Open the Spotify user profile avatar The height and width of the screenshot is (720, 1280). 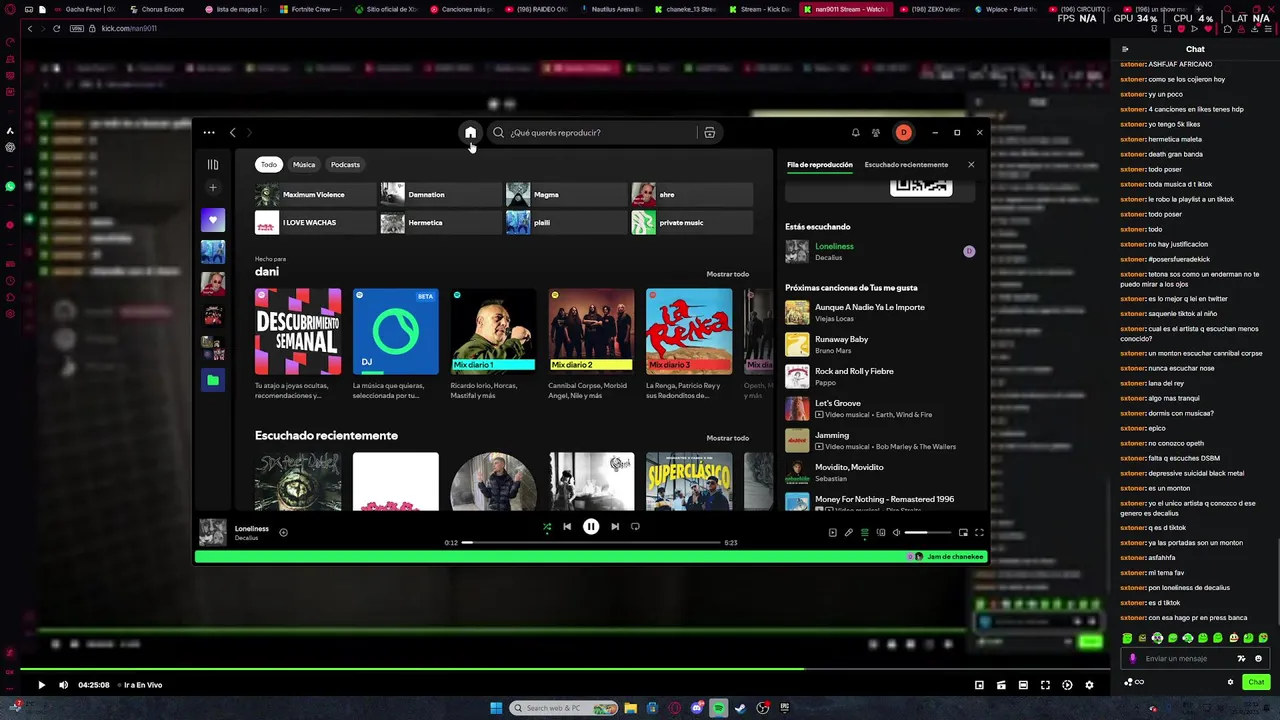coord(903,132)
